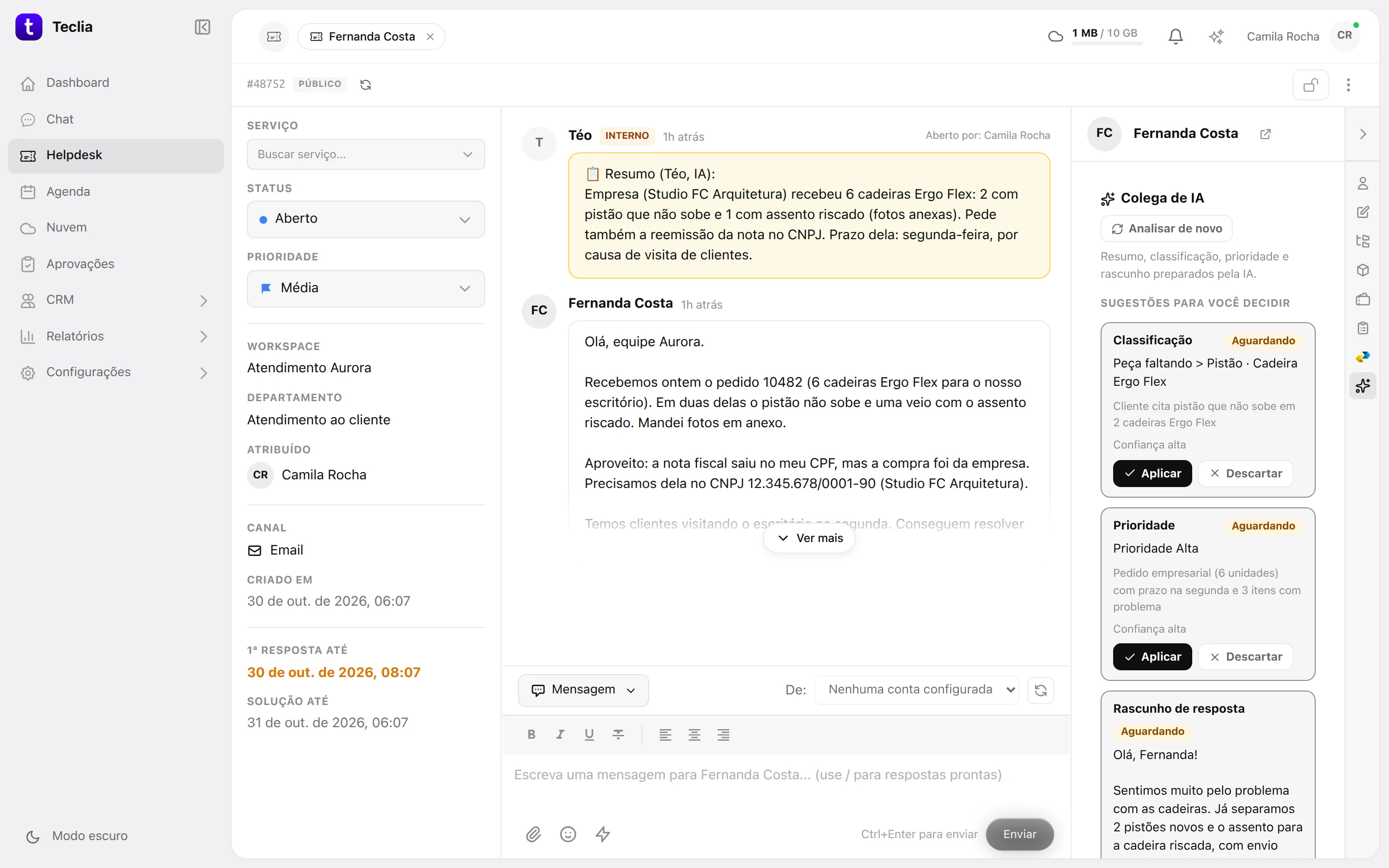This screenshot has height=868, width=1389.
Task: Collapse the left sidebar panel icon
Action: click(202, 27)
